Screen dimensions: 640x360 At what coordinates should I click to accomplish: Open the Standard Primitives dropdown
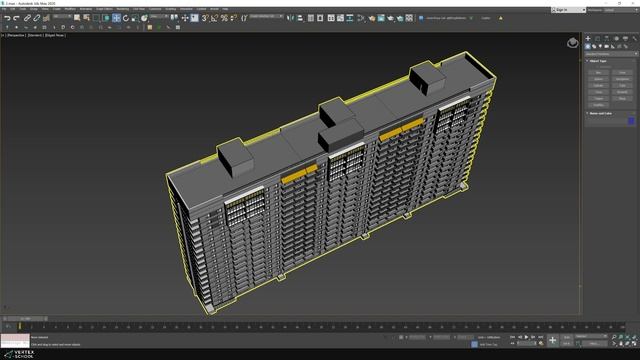coord(611,54)
